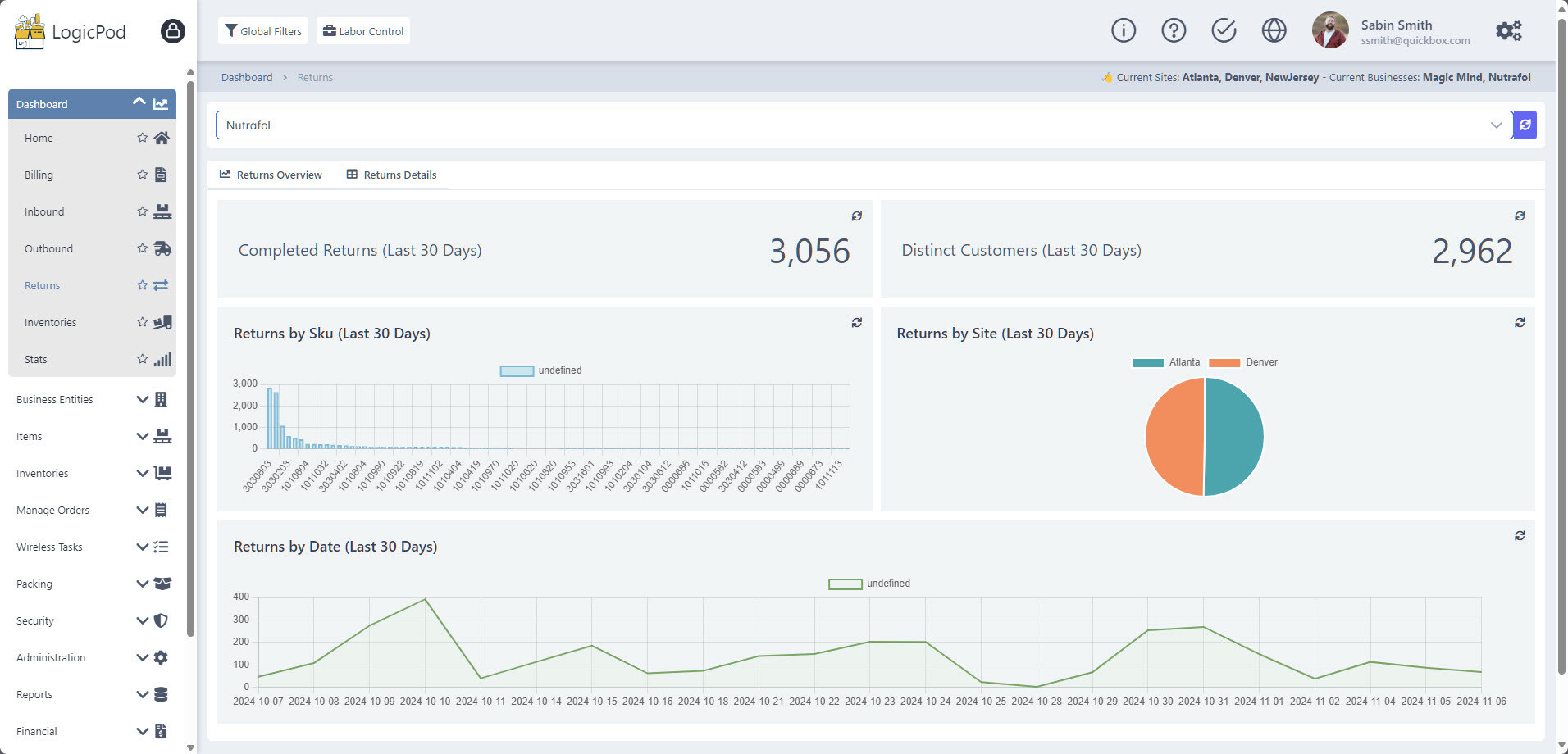The width and height of the screenshot is (1568, 754).
Task: Select the Outbound truck icon in sidebar
Action: point(162,248)
